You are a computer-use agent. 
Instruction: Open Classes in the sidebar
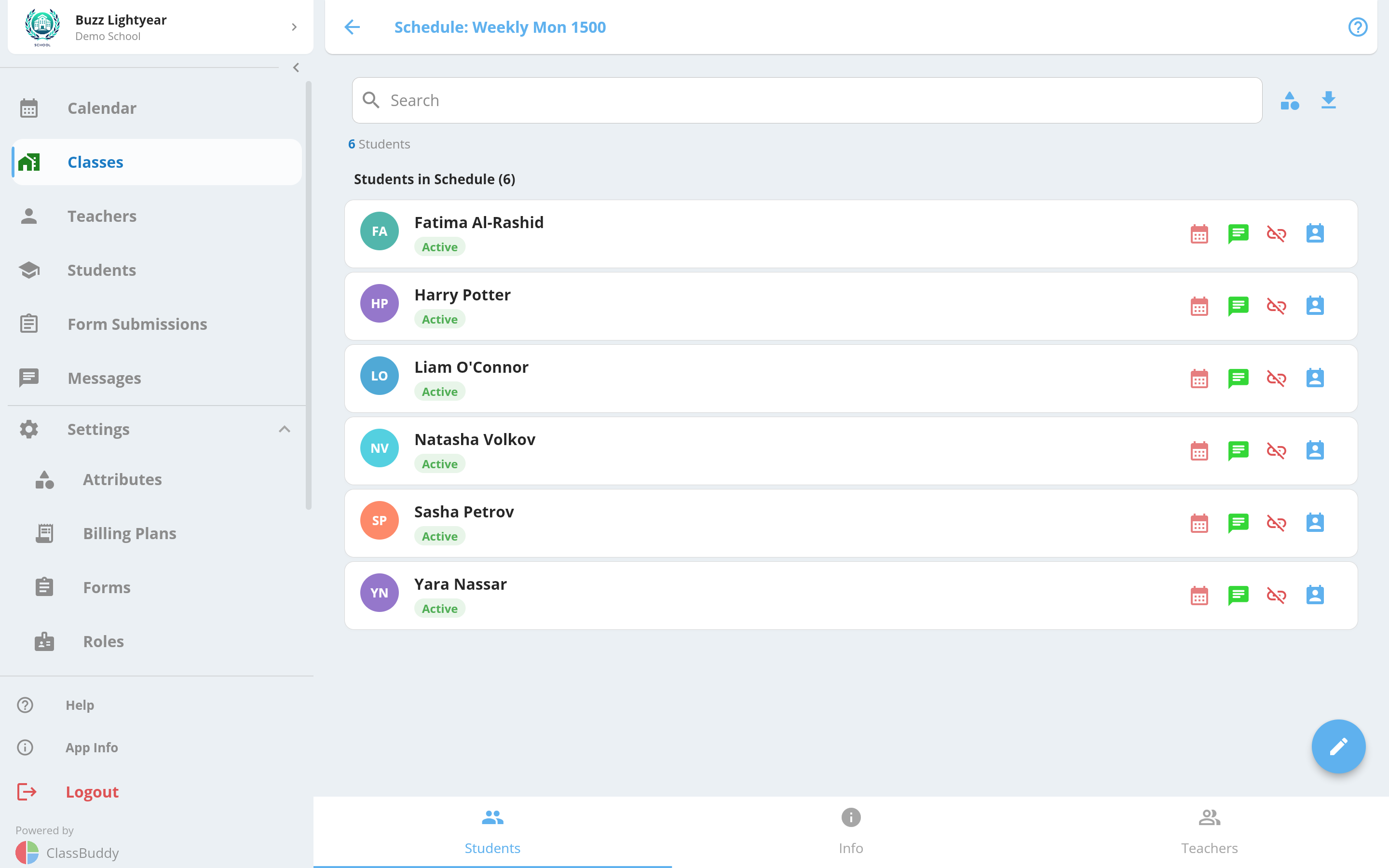coord(157,162)
